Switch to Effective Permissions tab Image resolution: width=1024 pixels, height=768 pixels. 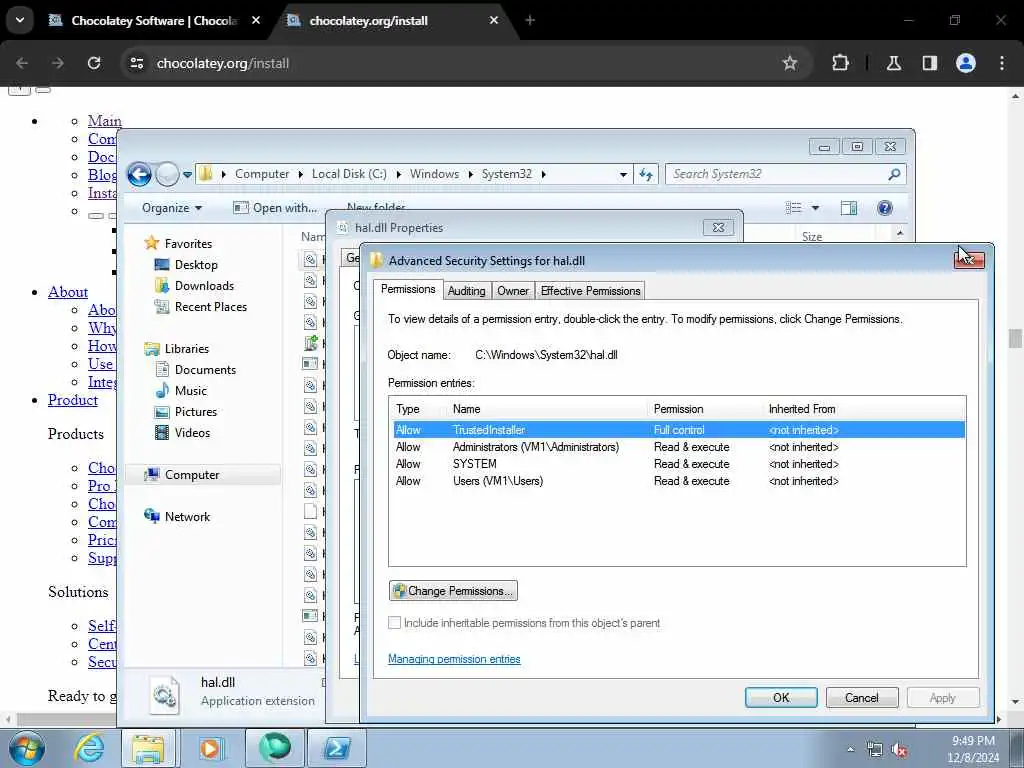click(x=590, y=291)
